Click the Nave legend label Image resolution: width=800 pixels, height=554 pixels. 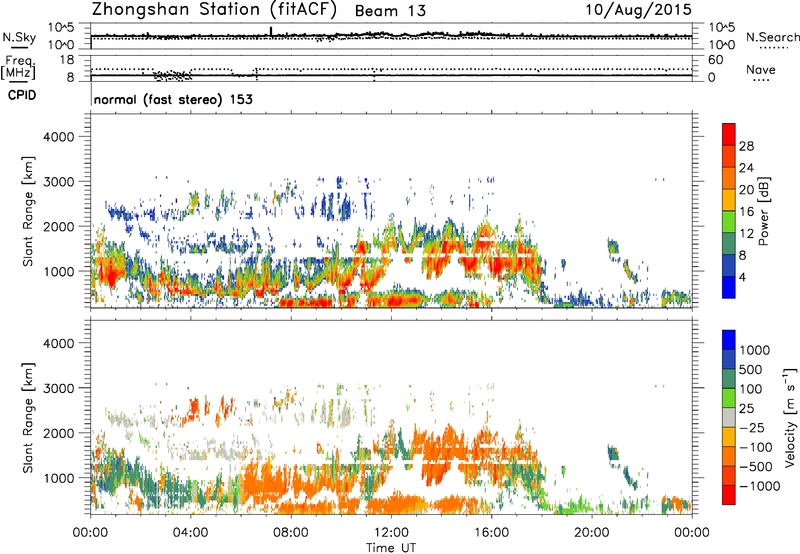click(x=761, y=69)
